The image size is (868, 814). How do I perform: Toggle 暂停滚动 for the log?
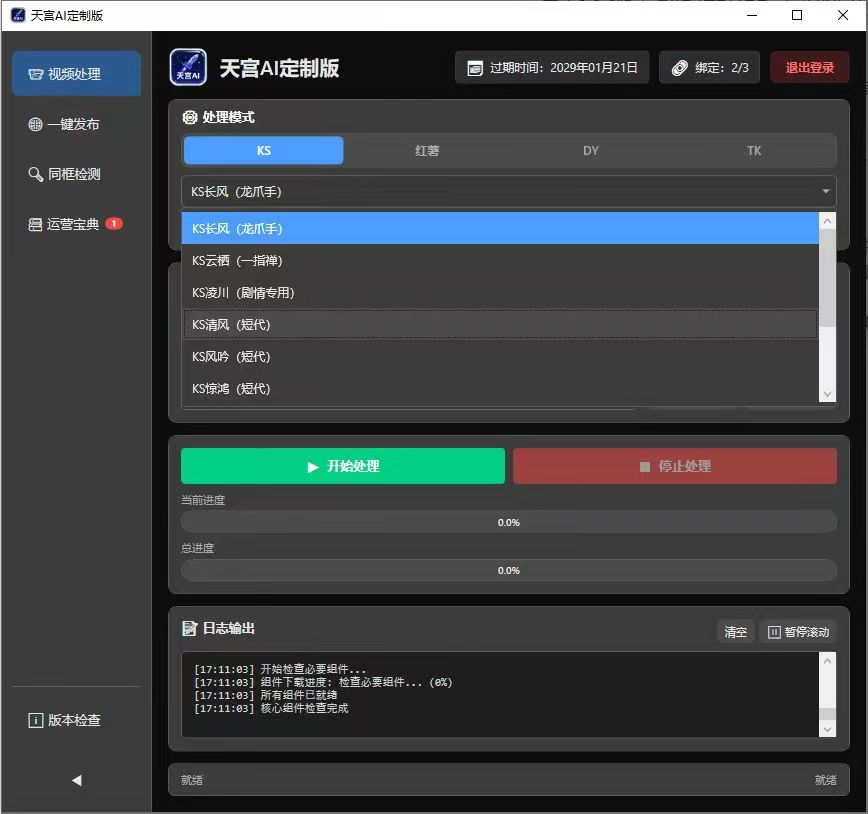click(x=798, y=632)
